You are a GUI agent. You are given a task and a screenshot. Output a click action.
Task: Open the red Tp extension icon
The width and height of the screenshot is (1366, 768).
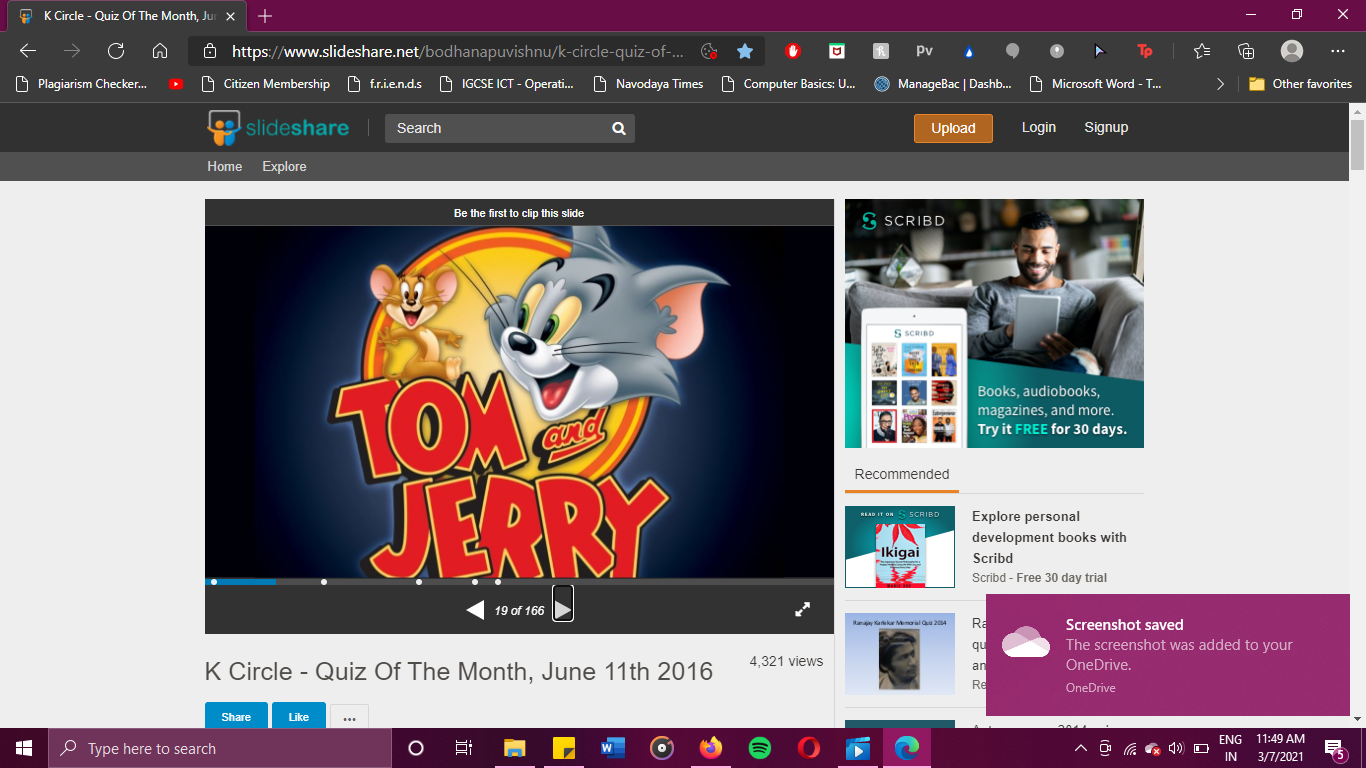tap(1145, 51)
